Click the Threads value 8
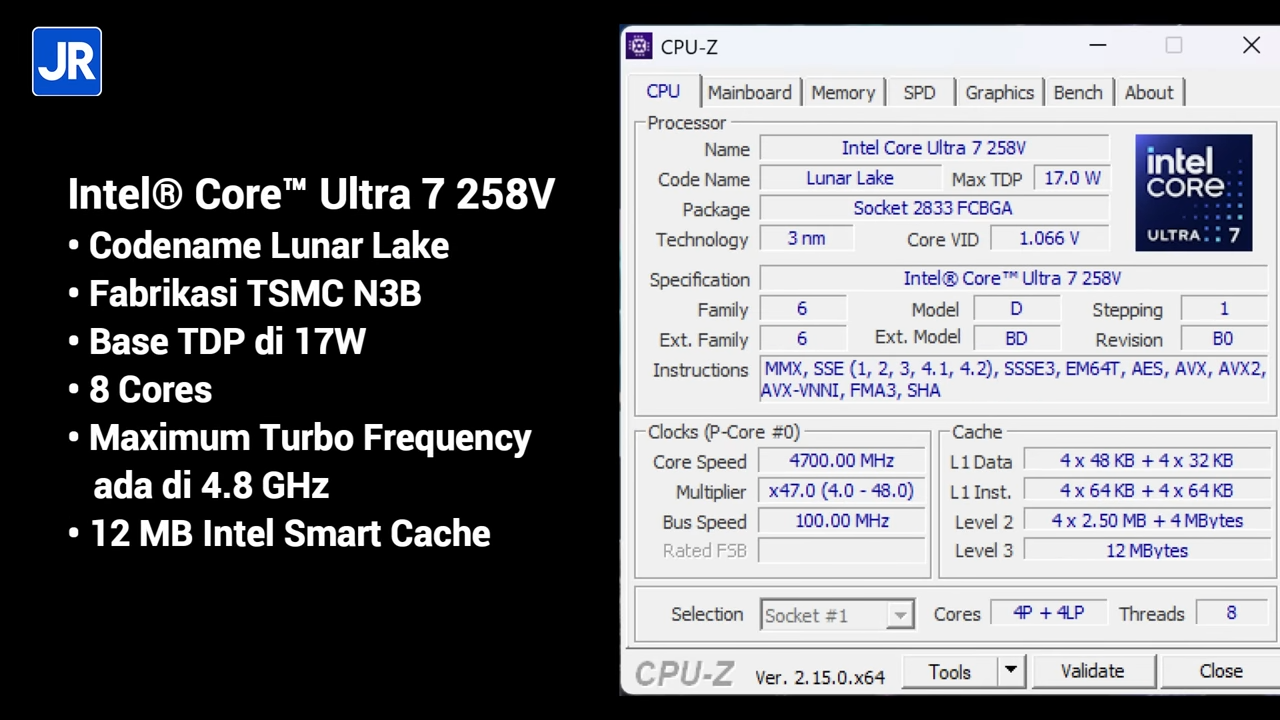Screen dimensions: 1280x720 (x=1232, y=613)
